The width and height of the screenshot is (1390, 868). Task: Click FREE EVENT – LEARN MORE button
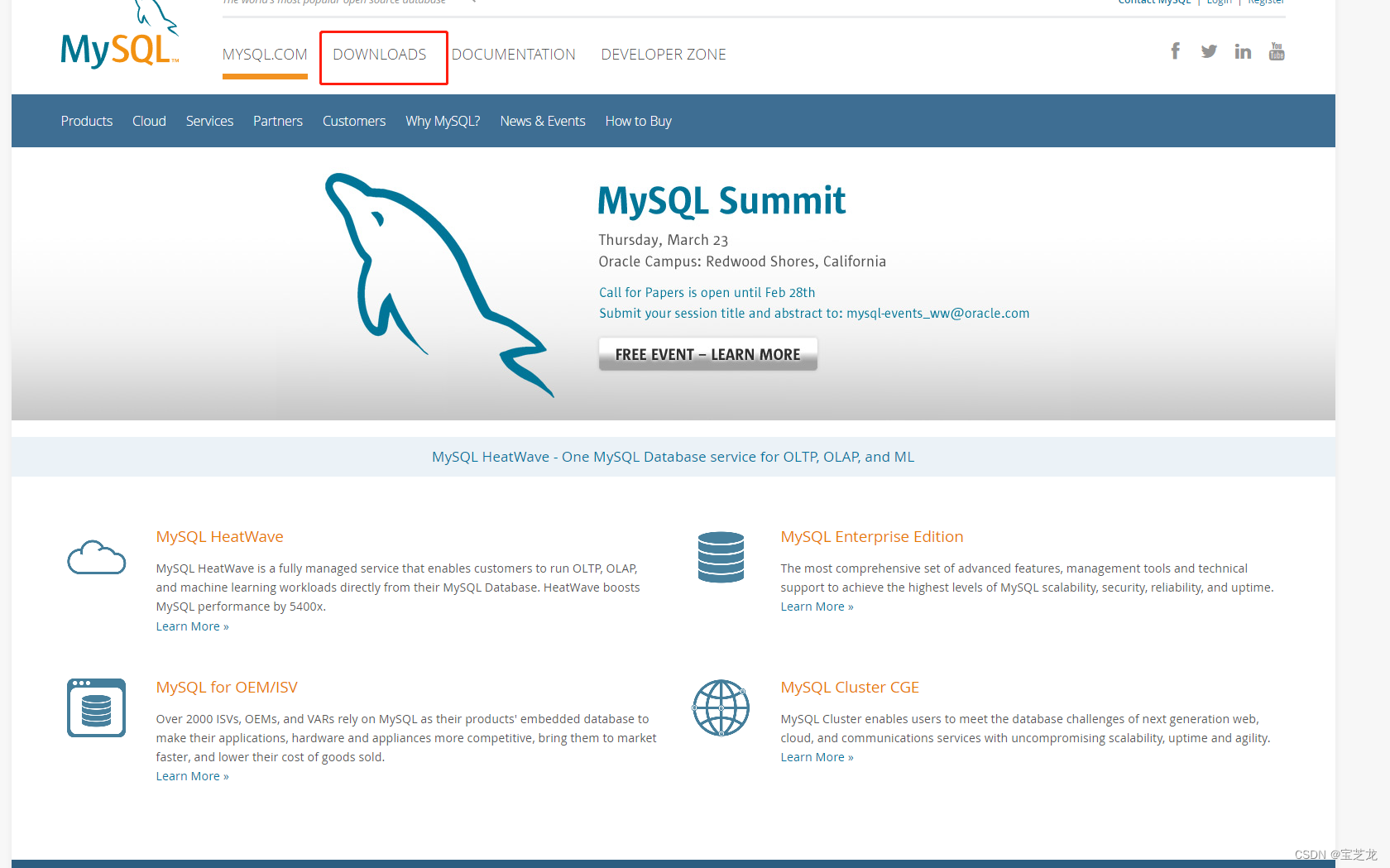coord(707,354)
